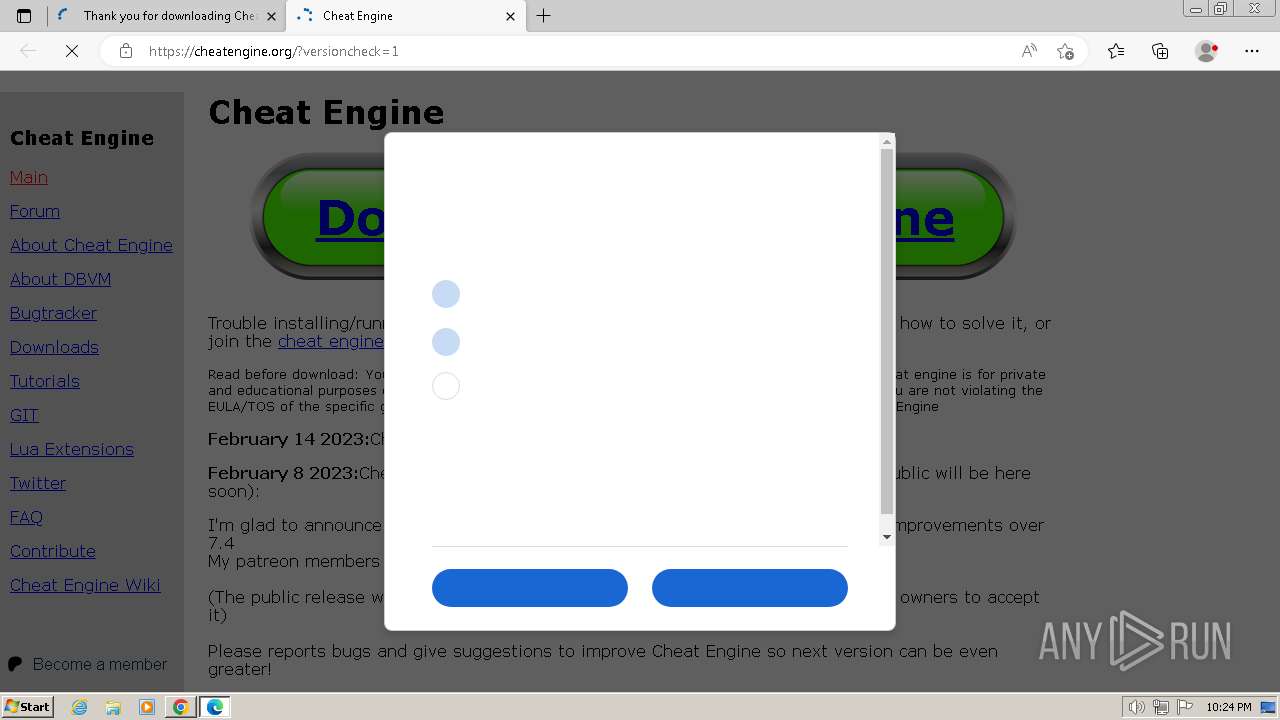Viewport: 1280px width, 720px height.
Task: Open media player taskbar icon
Action: point(147,707)
